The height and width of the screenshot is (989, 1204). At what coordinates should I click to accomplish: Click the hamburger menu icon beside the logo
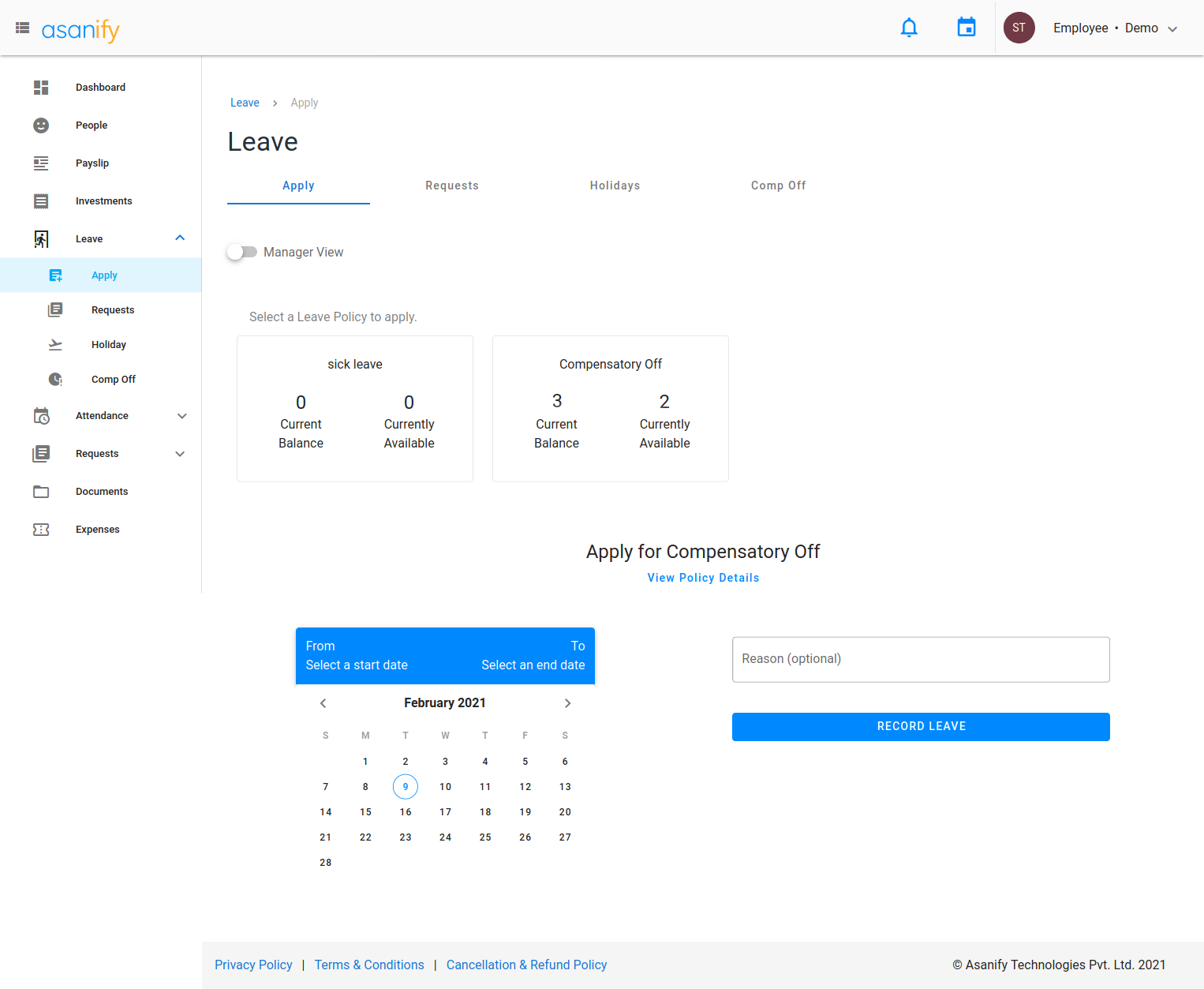click(x=23, y=28)
